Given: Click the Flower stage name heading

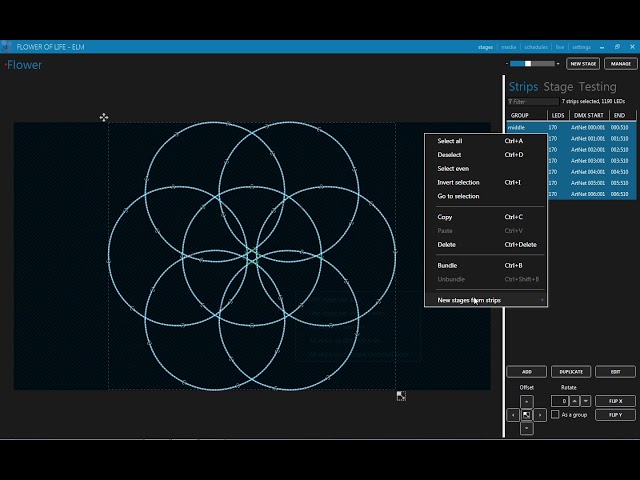Looking at the screenshot, I should click(x=24, y=65).
